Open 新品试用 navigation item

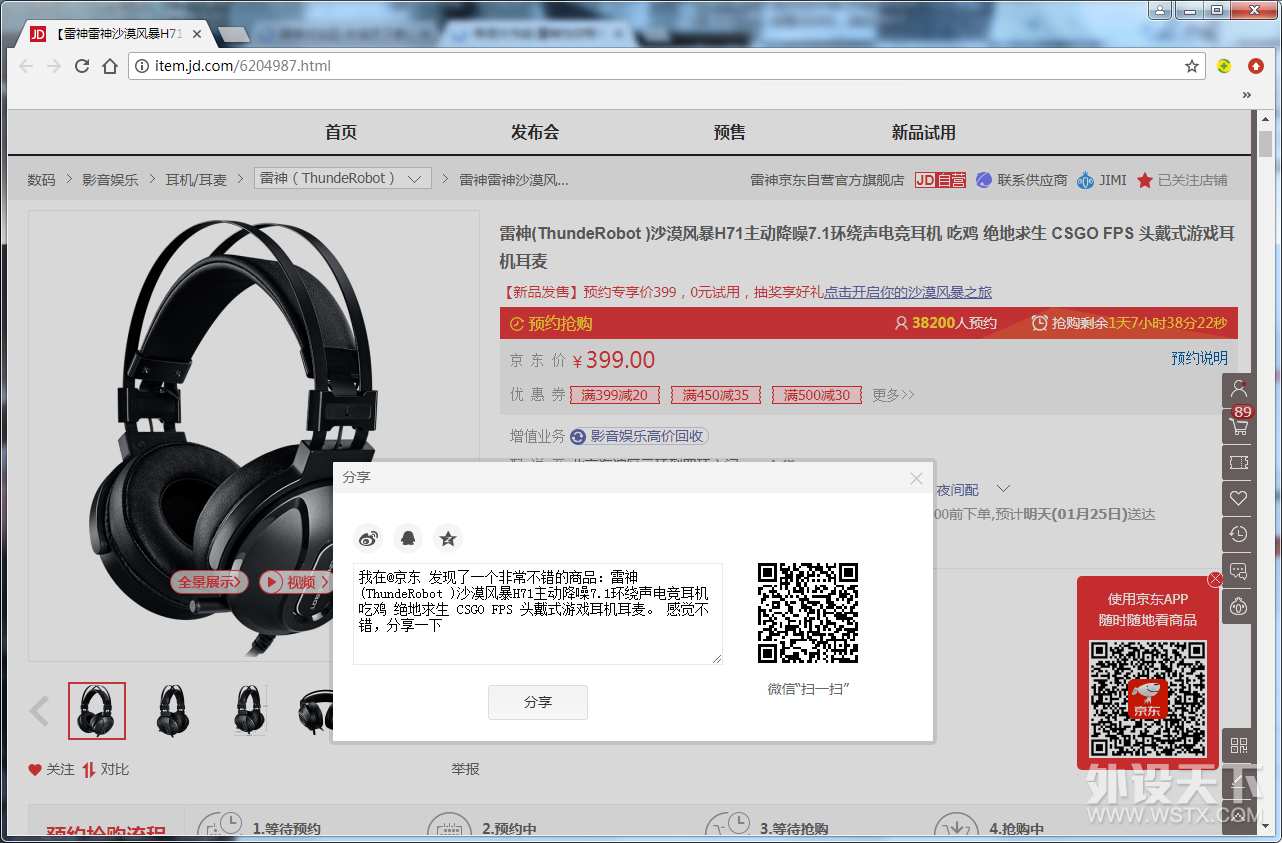coord(924,132)
